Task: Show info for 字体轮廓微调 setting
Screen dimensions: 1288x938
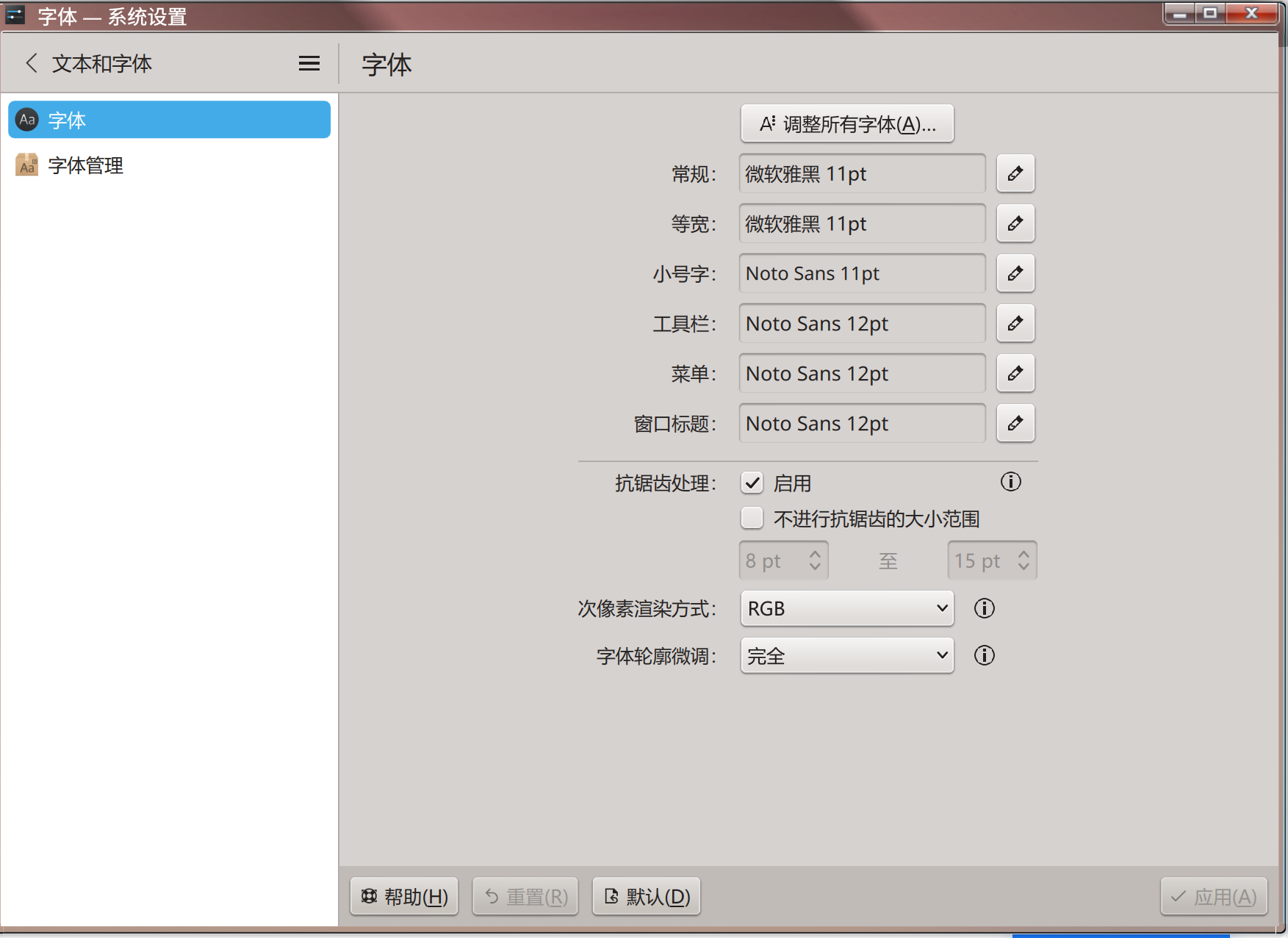Action: pyautogui.click(x=985, y=655)
